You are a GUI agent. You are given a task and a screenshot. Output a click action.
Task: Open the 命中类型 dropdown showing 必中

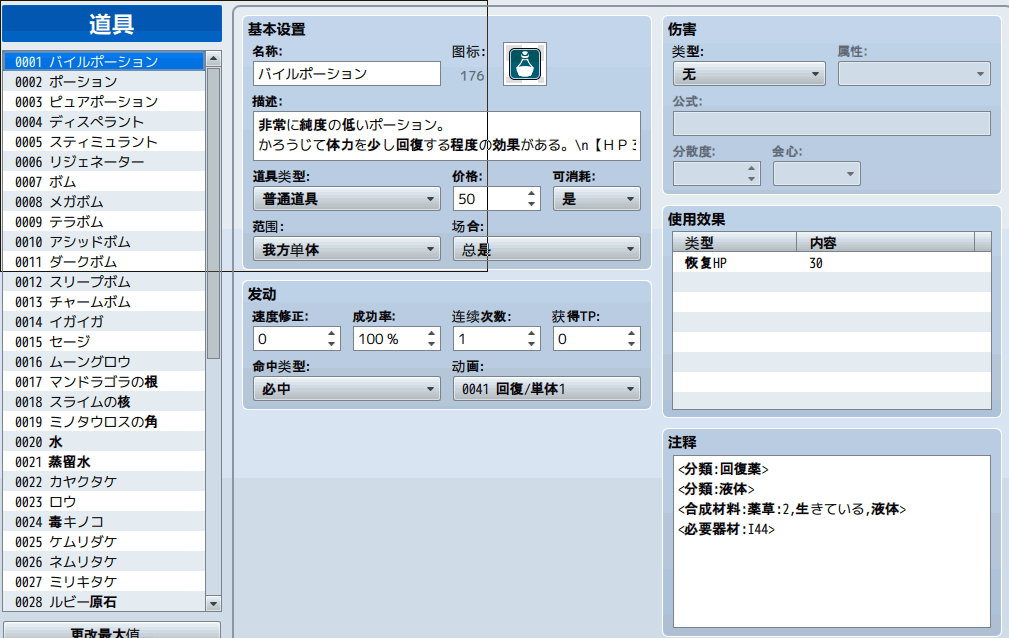tap(346, 389)
